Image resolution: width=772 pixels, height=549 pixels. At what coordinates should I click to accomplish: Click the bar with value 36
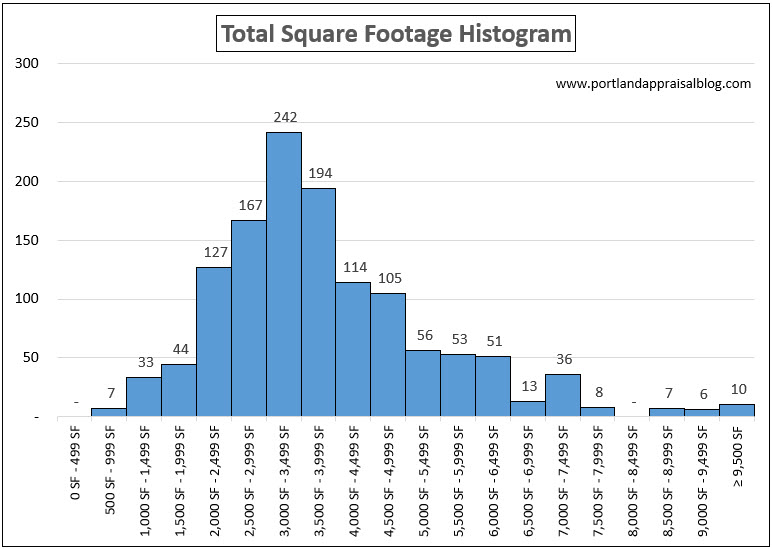coord(562,395)
